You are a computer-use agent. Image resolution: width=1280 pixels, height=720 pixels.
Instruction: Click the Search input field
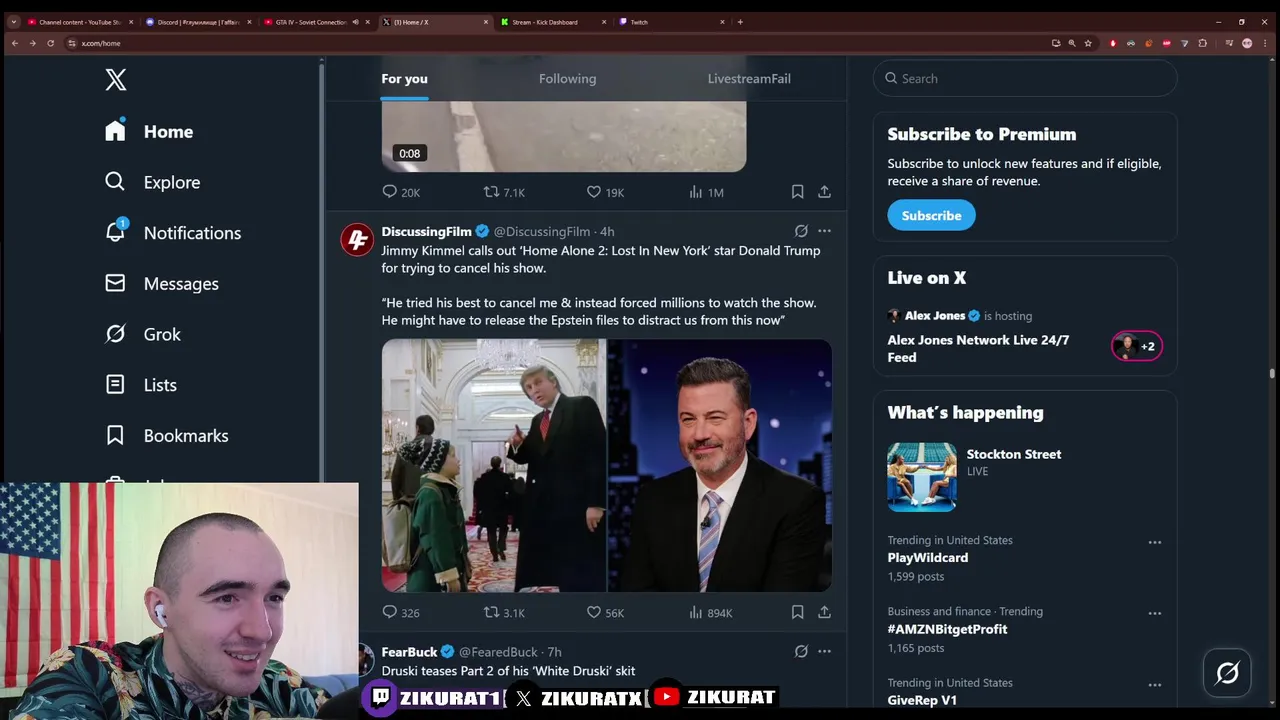tap(1025, 78)
